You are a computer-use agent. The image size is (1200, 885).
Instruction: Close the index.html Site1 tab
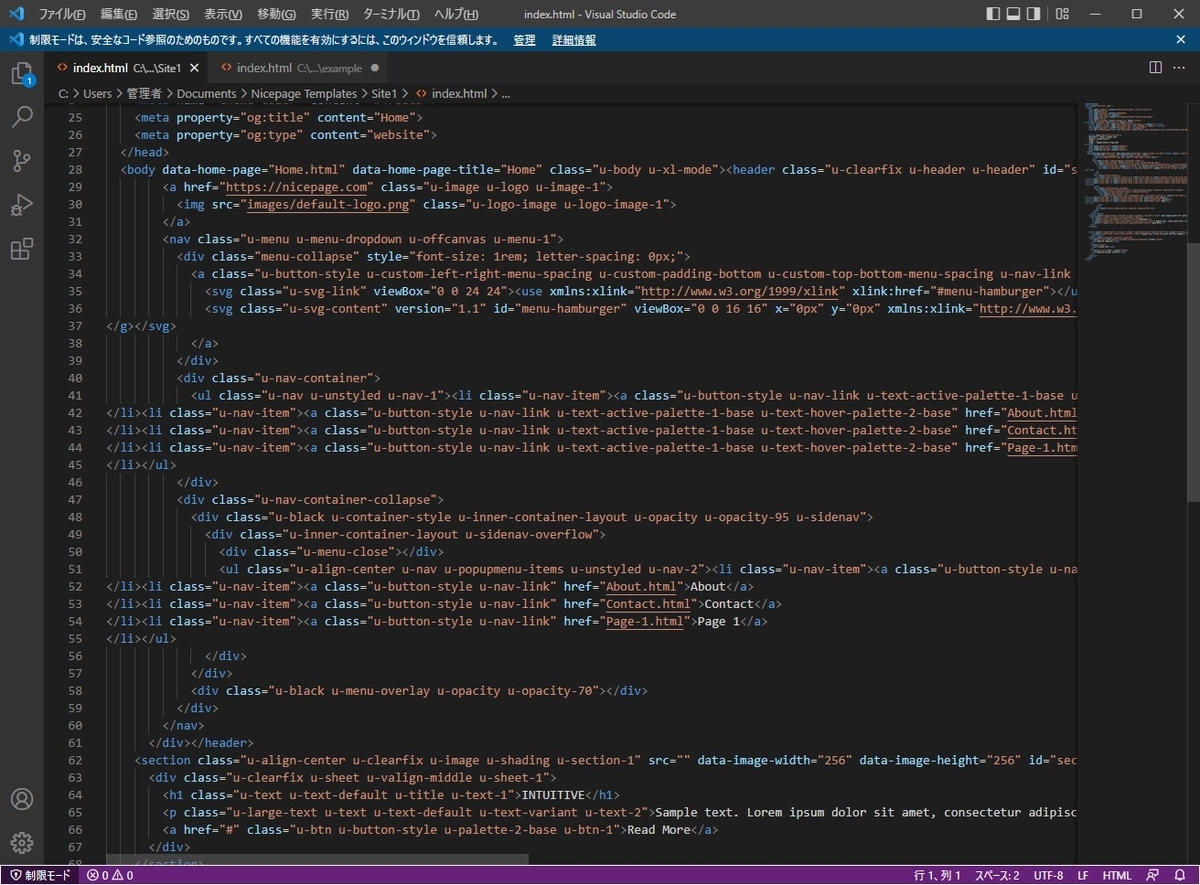(x=194, y=68)
